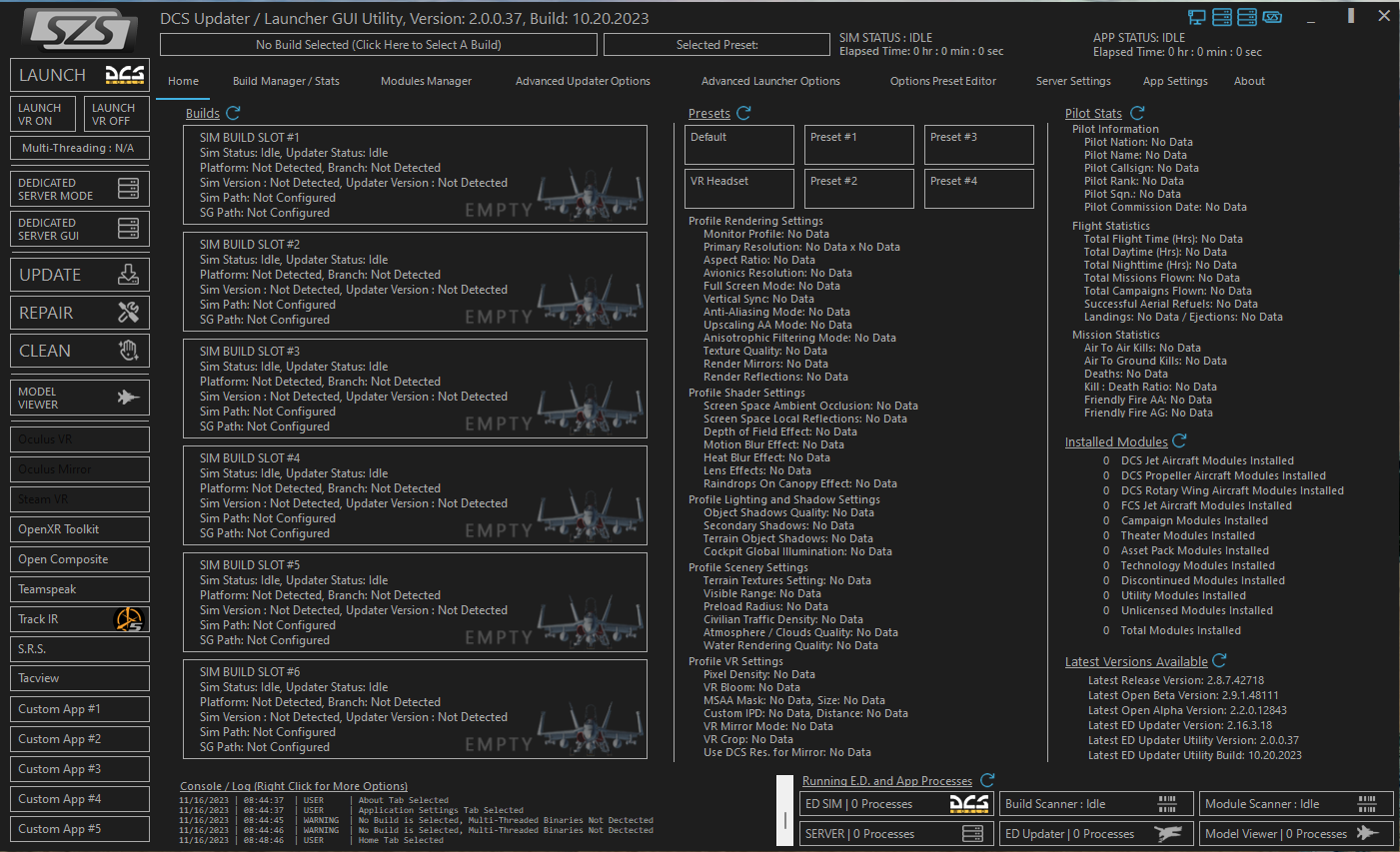Click the server icon on Dedicated Server GUI
Screen dimensions: 1400x852
click(129, 229)
